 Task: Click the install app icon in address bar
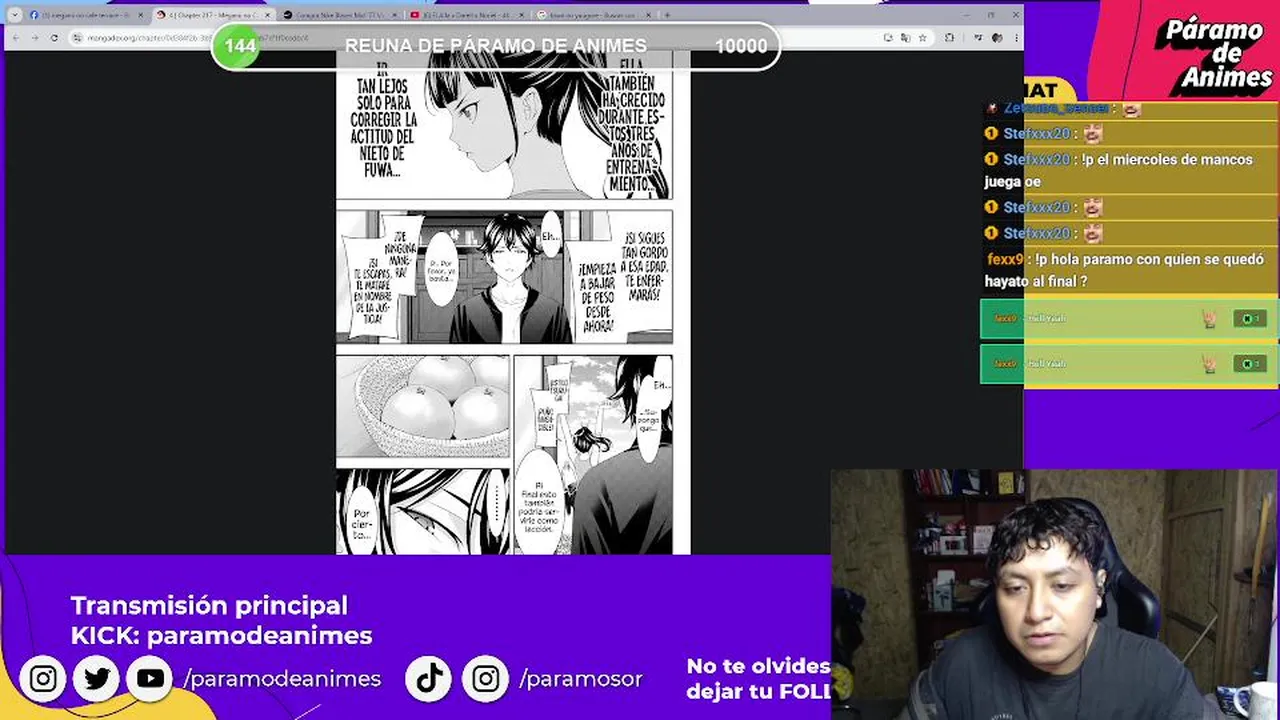point(888,37)
